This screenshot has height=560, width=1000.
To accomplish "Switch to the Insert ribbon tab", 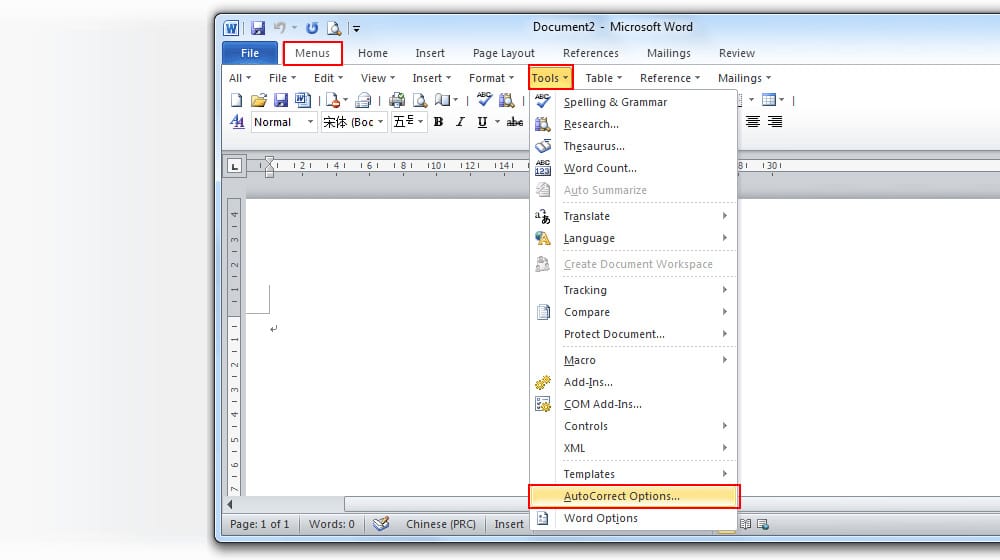I will (430, 53).
